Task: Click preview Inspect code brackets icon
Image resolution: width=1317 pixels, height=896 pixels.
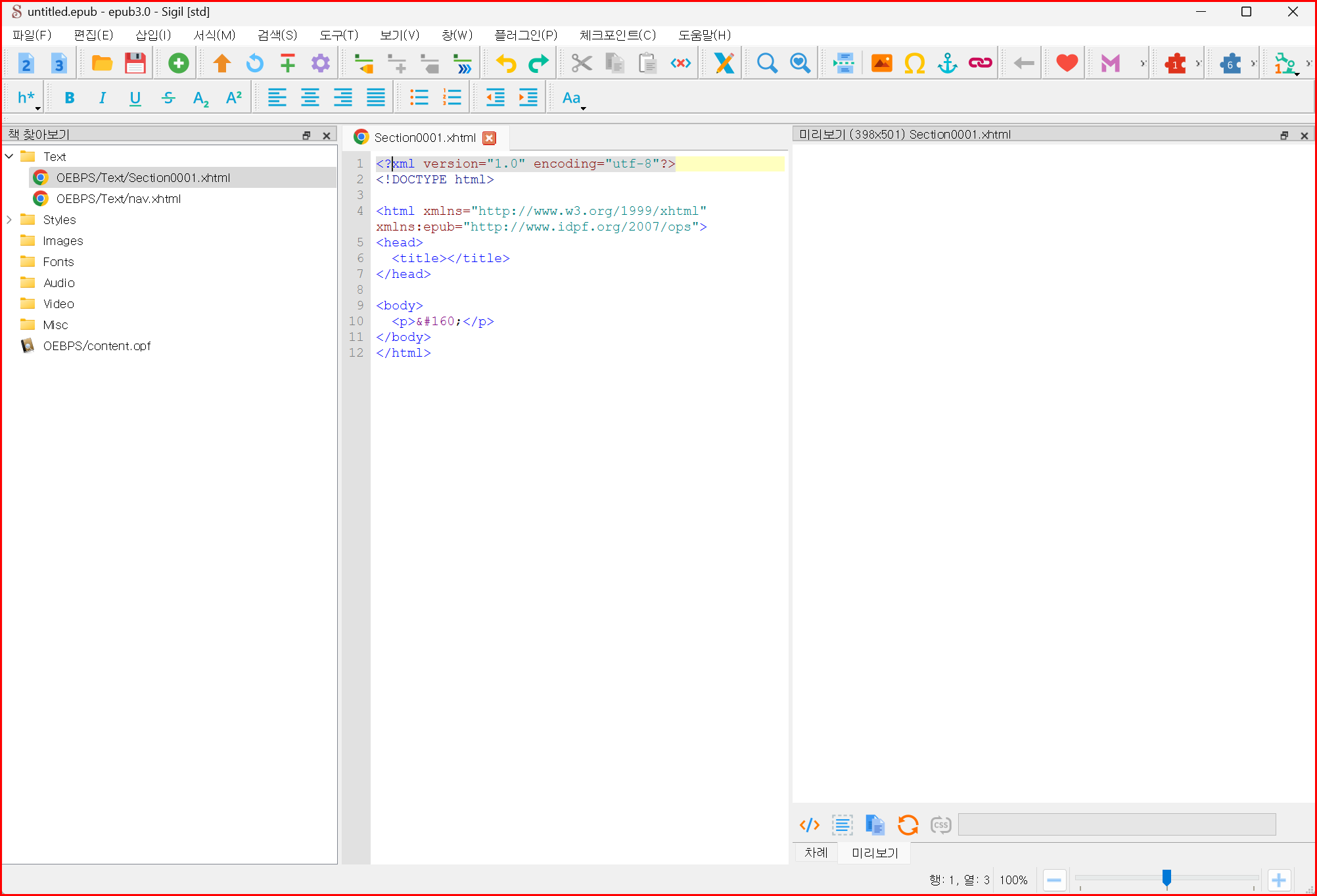Action: (x=809, y=824)
